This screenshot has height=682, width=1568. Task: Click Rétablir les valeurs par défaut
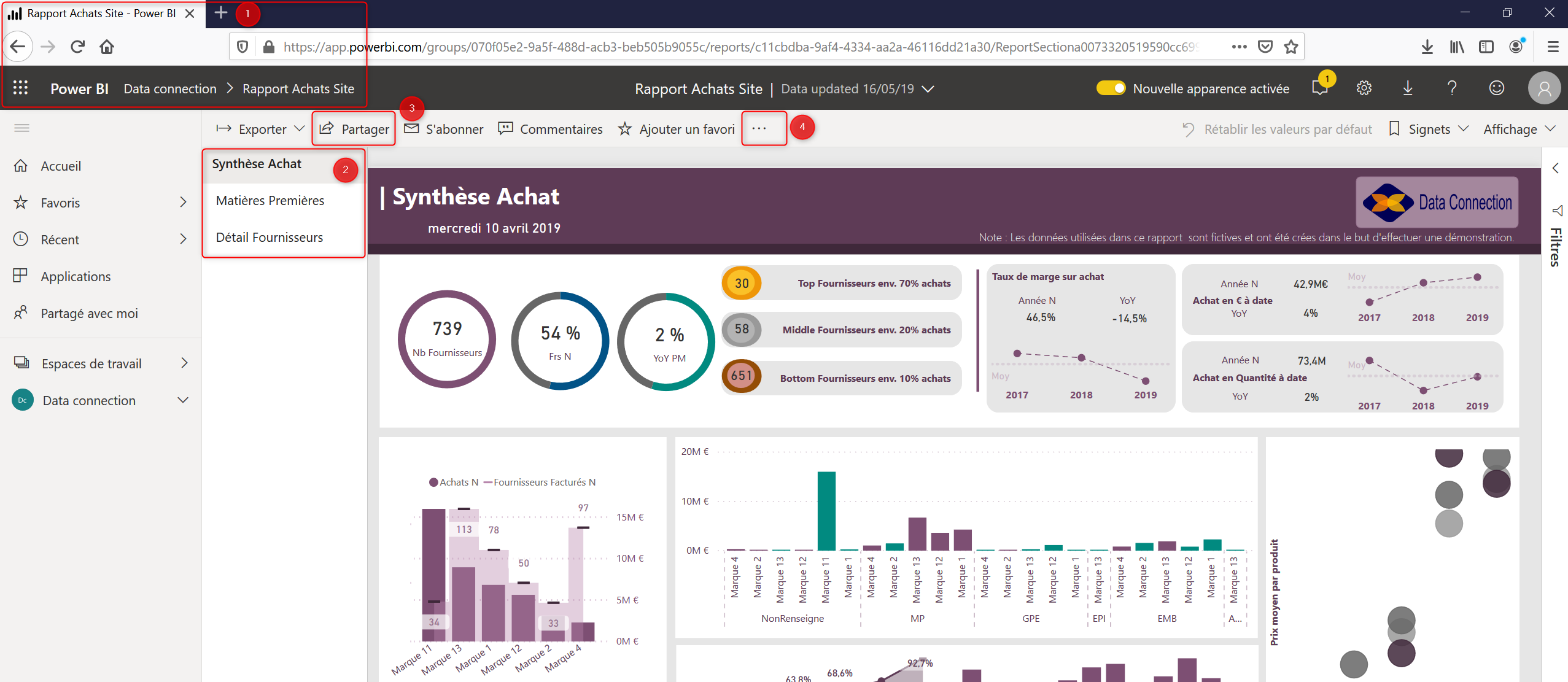point(1277,129)
